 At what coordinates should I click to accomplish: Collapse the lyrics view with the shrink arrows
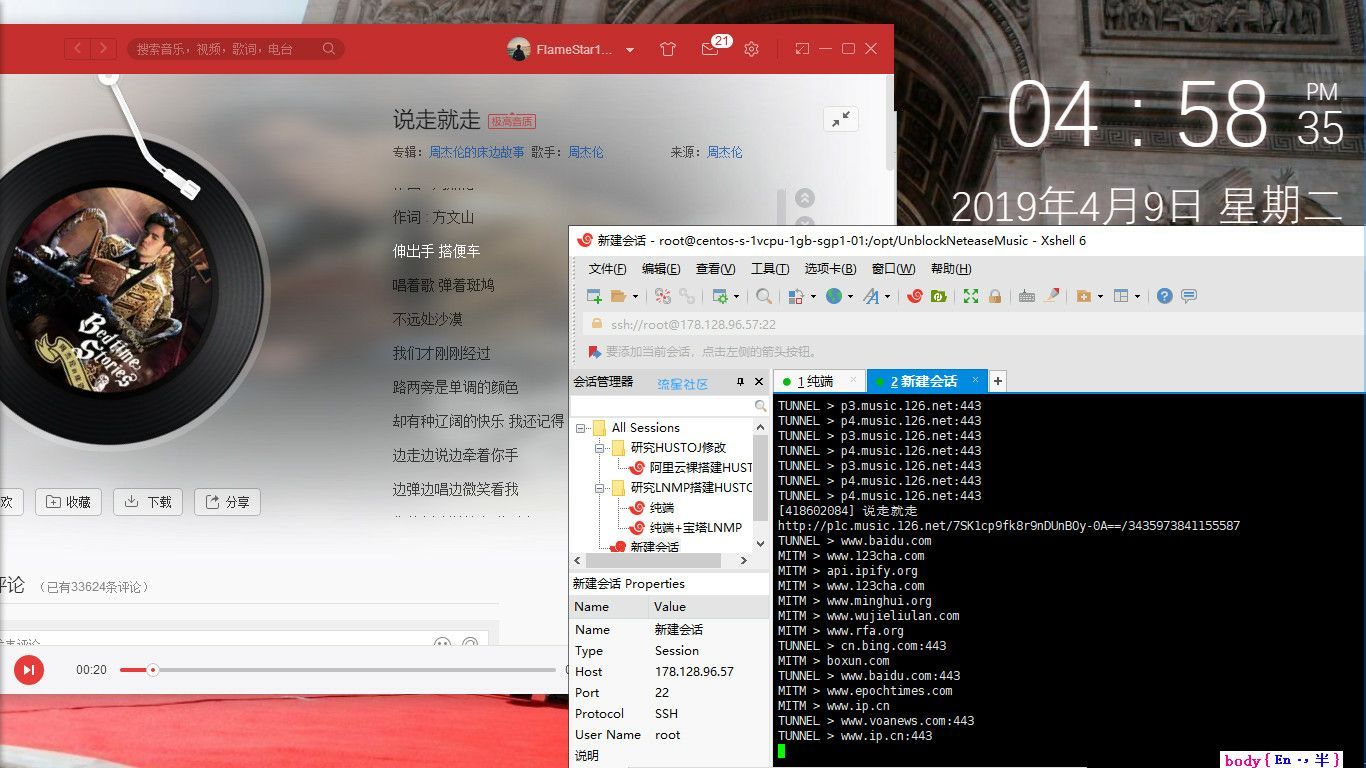[842, 119]
